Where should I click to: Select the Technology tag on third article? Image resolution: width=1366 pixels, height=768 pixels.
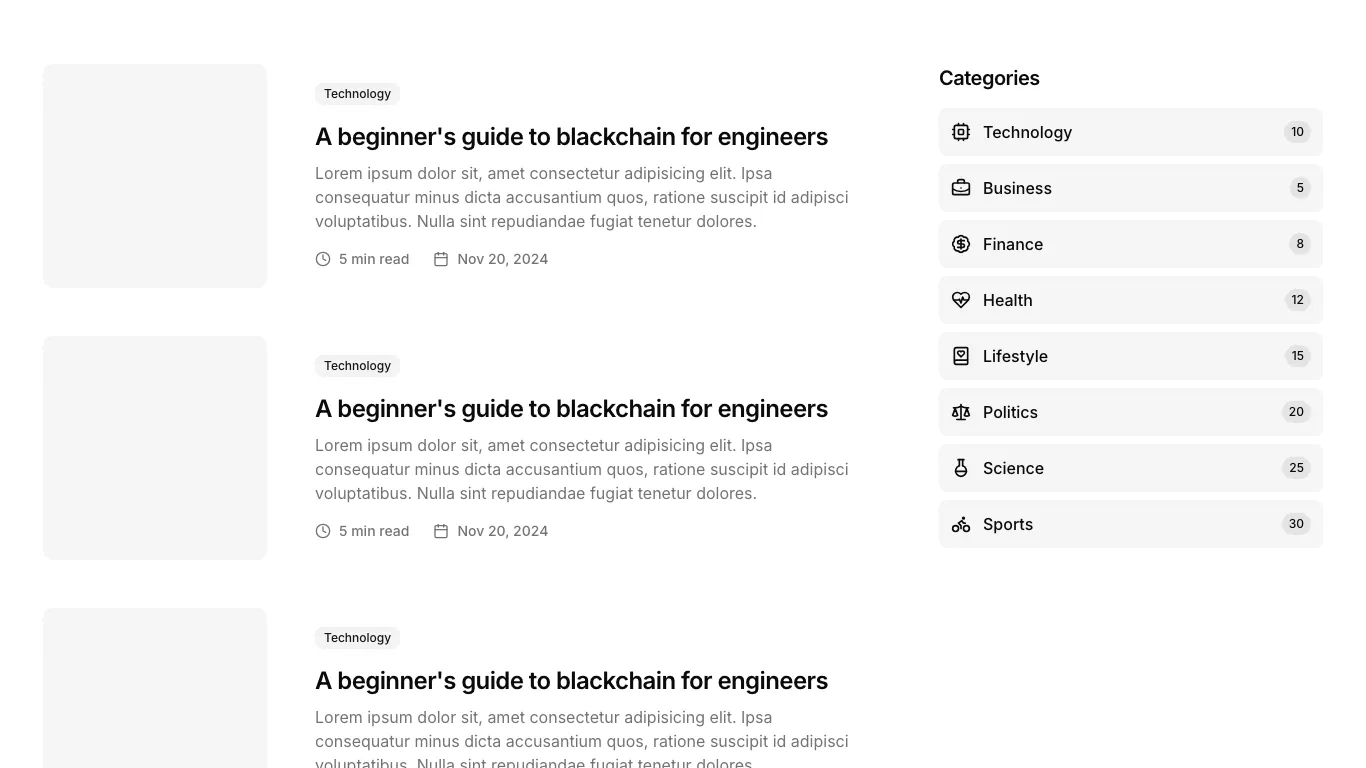click(357, 638)
